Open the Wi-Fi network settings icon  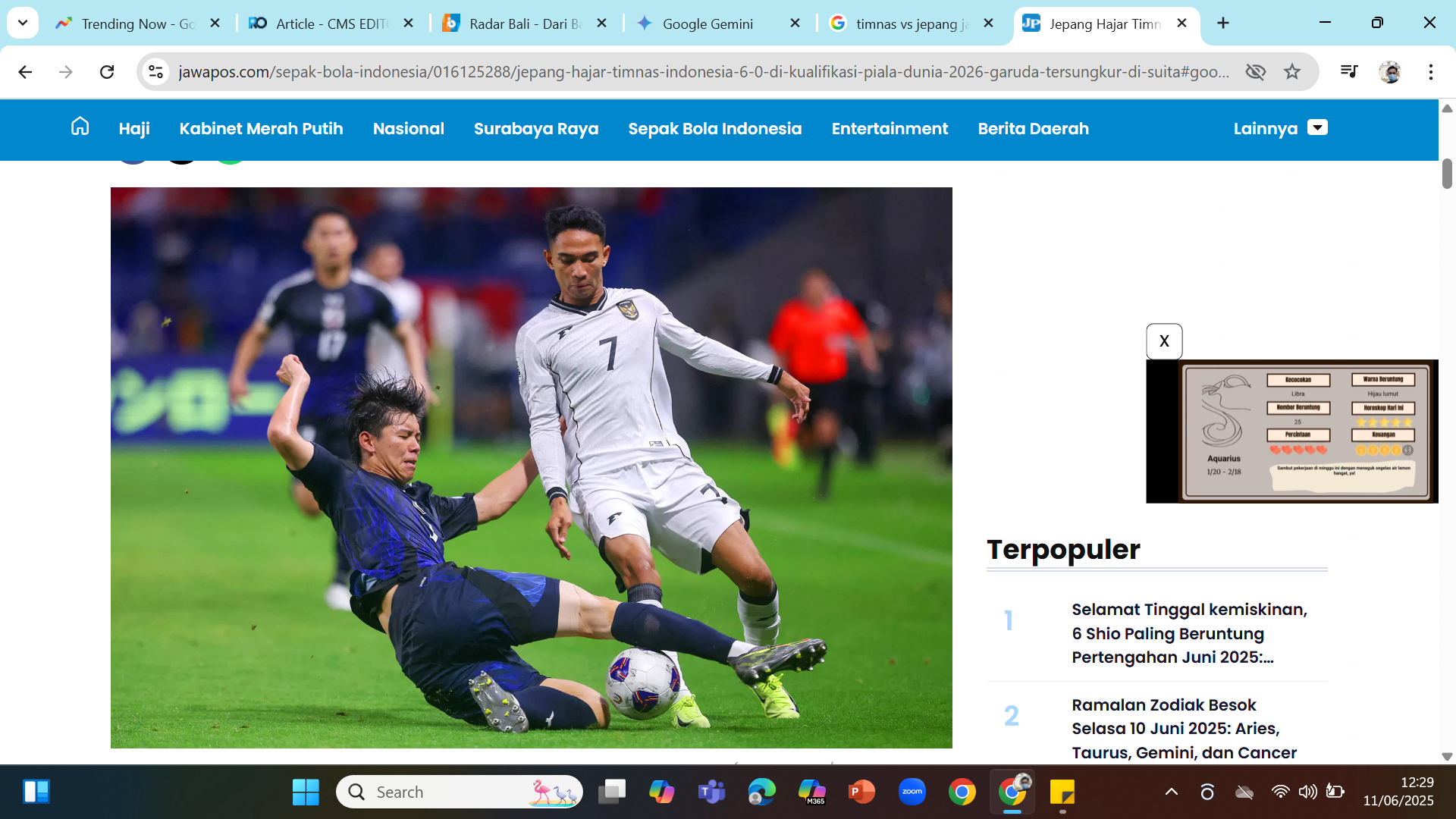point(1280,792)
